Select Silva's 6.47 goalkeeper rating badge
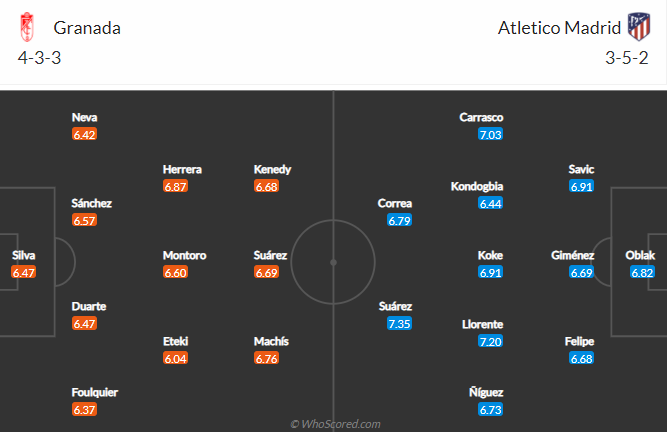The image size is (667, 432). point(23,273)
